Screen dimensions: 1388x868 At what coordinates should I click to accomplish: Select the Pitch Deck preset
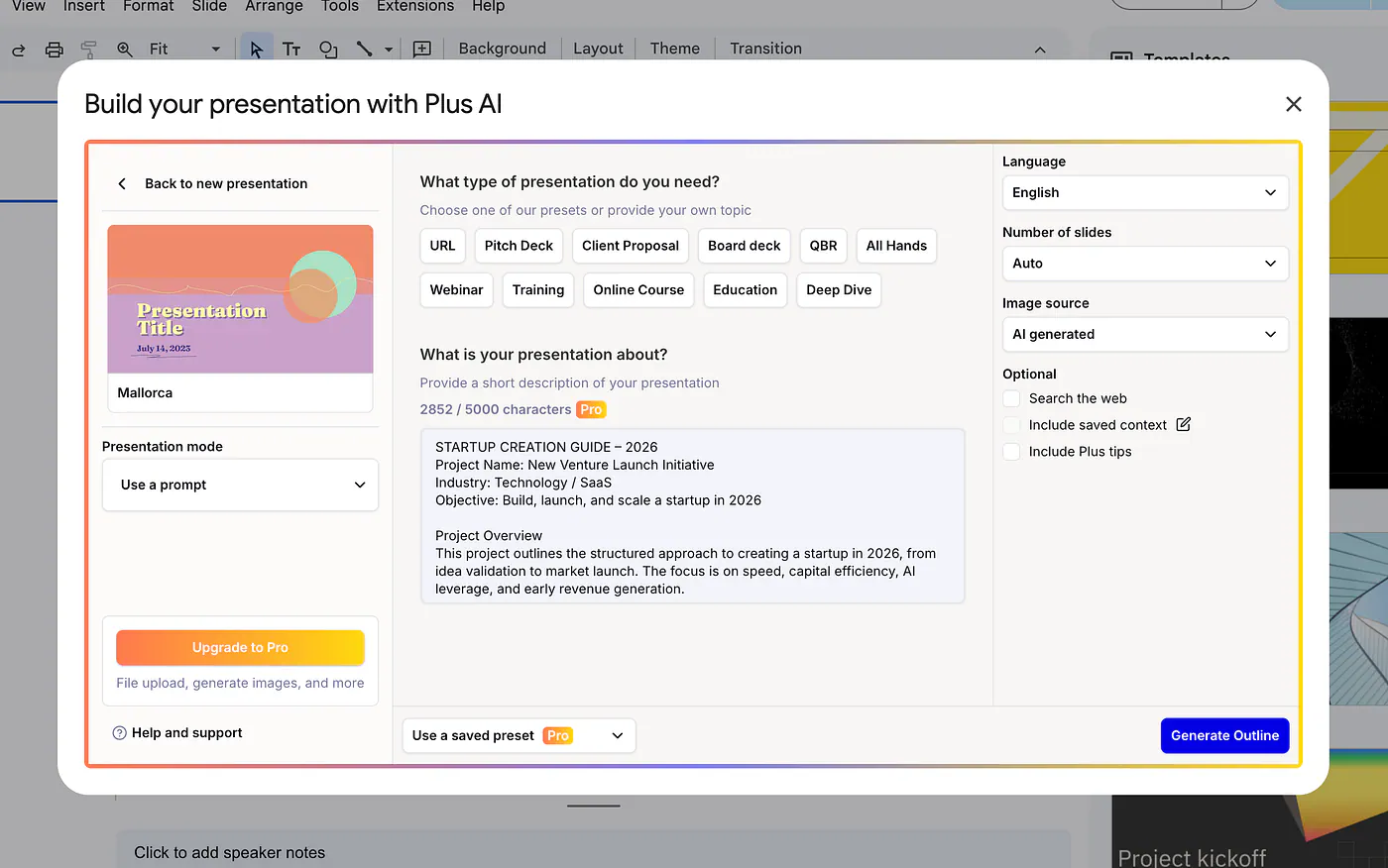519,246
